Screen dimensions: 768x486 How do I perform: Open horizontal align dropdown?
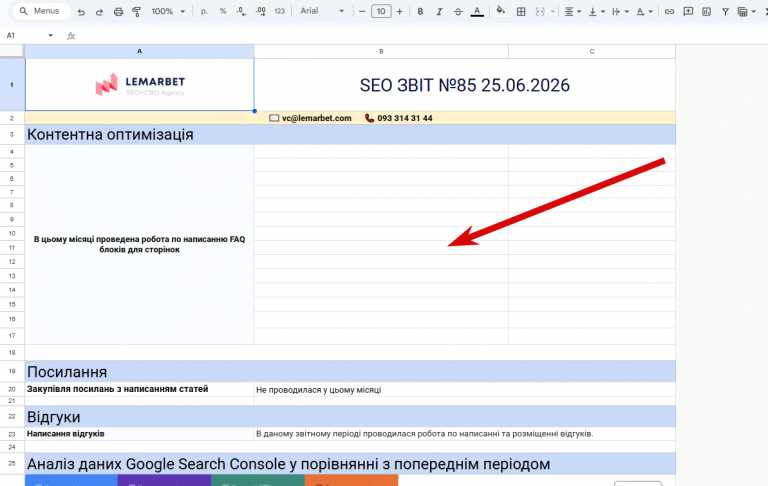click(x=572, y=11)
